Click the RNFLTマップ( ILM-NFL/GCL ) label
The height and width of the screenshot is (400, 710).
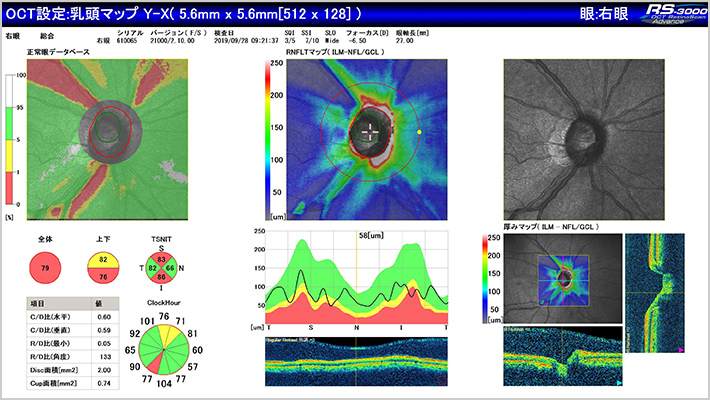point(335,52)
